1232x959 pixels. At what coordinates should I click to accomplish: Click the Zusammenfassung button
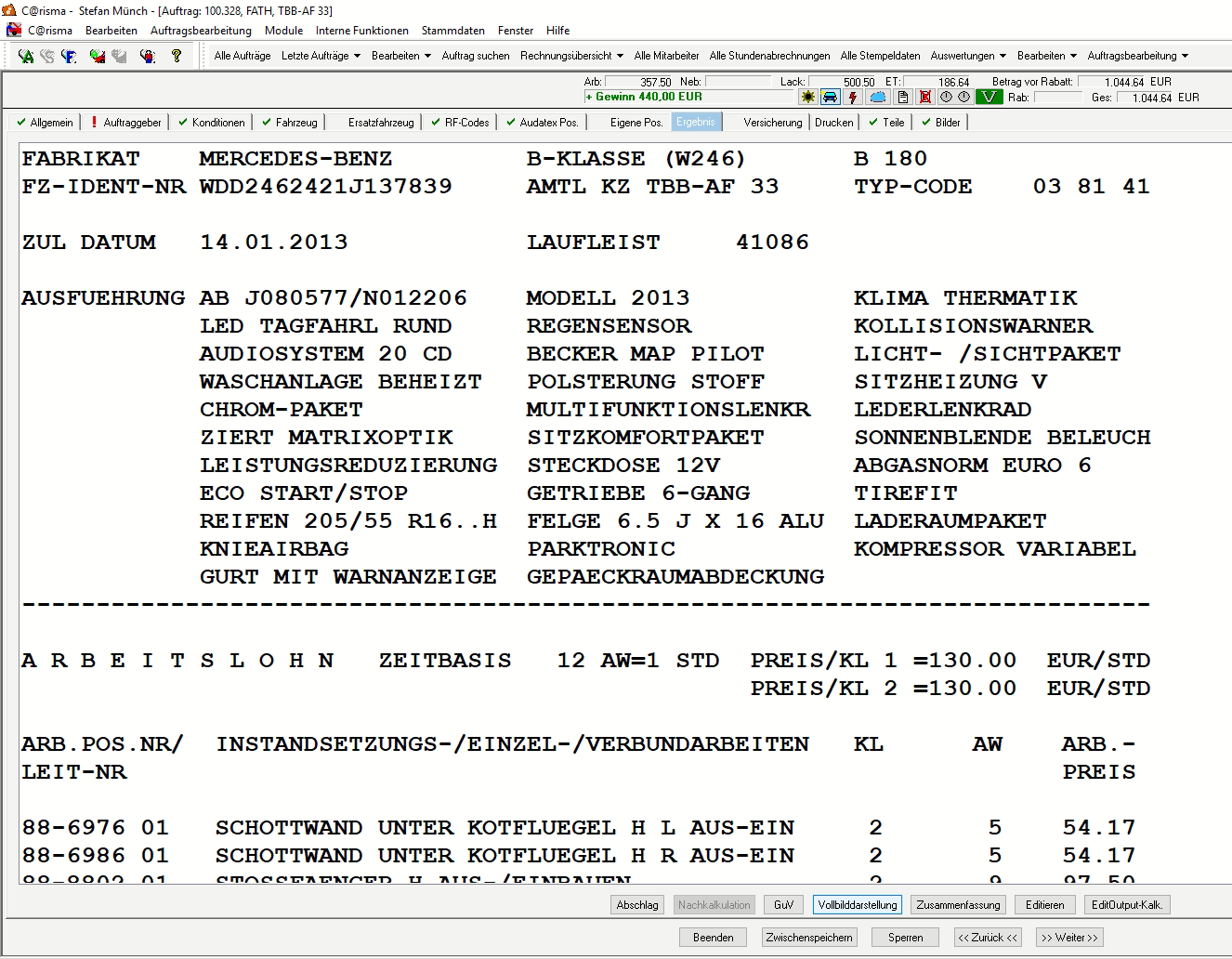958,905
